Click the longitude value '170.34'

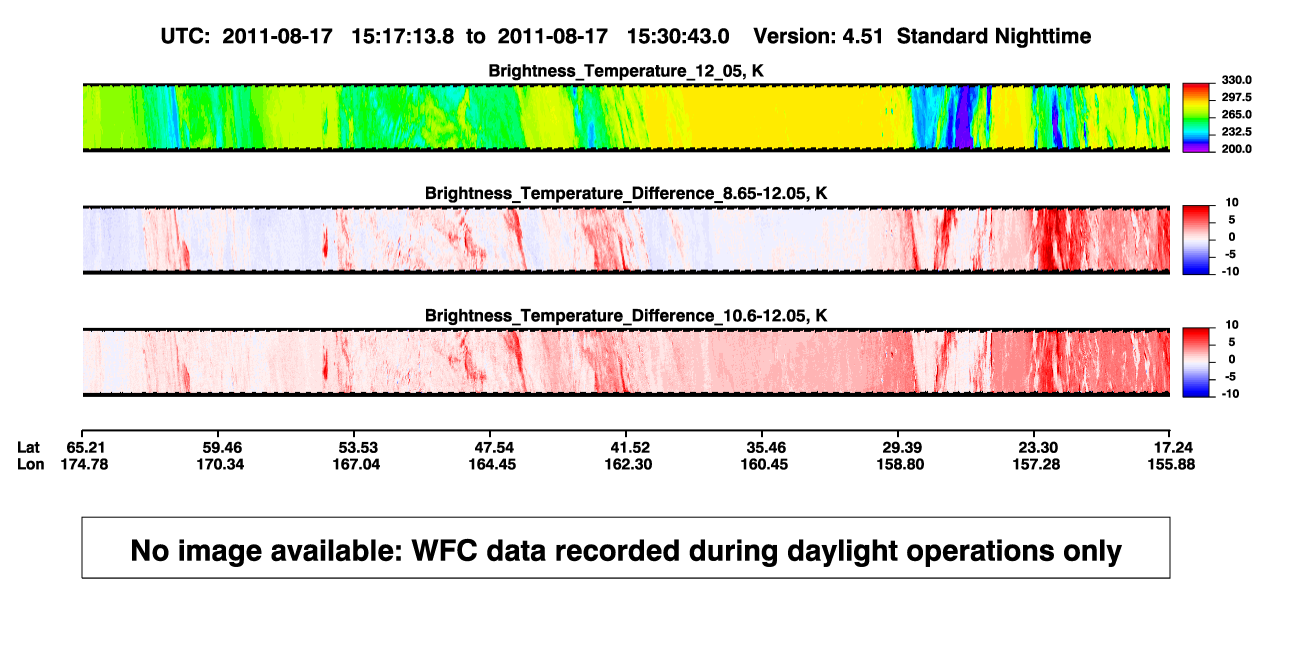219,464
